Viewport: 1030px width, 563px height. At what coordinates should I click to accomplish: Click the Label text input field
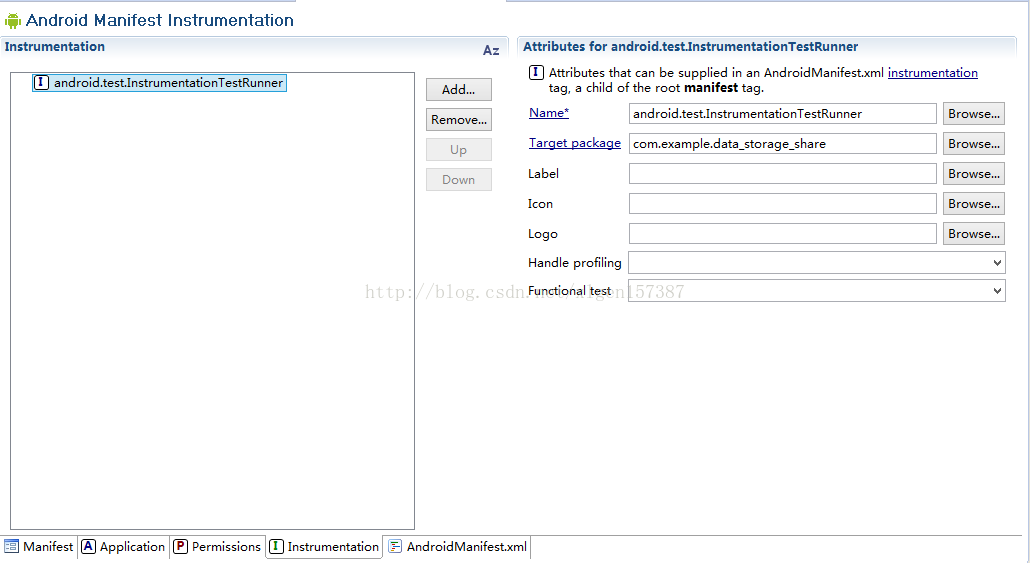[x=782, y=174]
